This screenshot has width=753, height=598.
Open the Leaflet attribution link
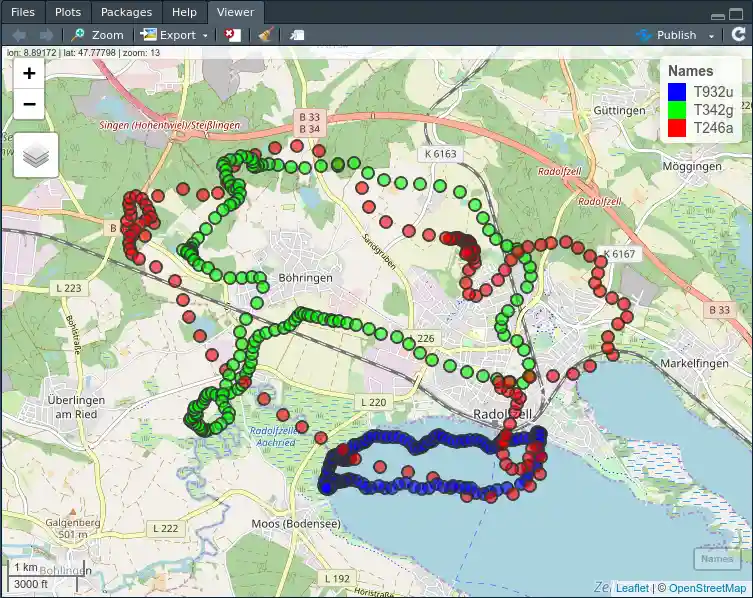pos(632,588)
